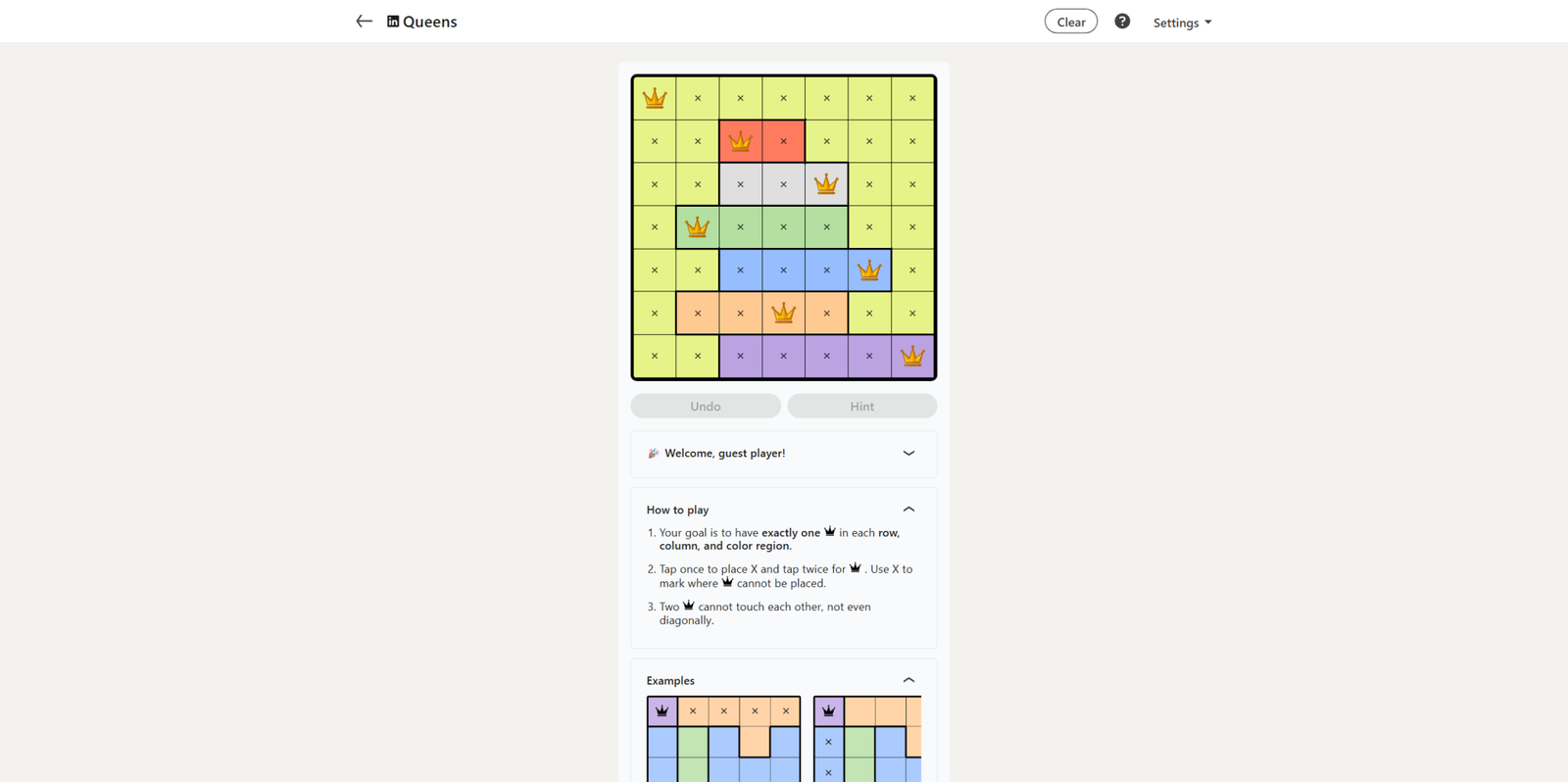Click the crown in the red region

pyautogui.click(x=741, y=141)
